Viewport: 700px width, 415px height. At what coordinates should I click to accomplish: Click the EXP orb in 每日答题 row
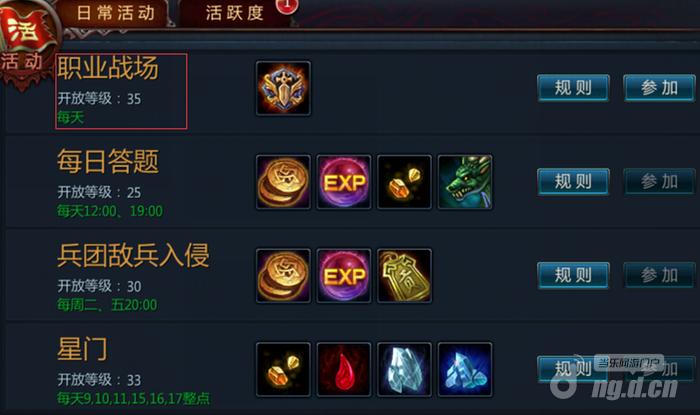344,182
